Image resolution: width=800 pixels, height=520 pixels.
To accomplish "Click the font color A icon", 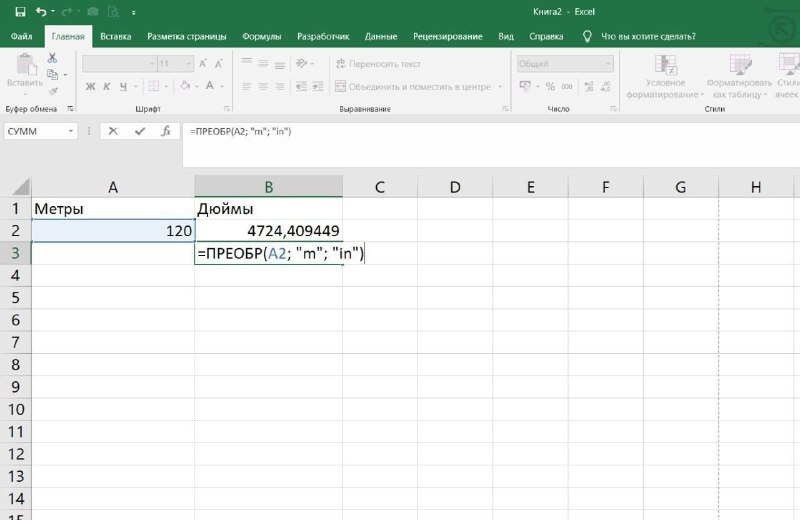I will (210, 86).
